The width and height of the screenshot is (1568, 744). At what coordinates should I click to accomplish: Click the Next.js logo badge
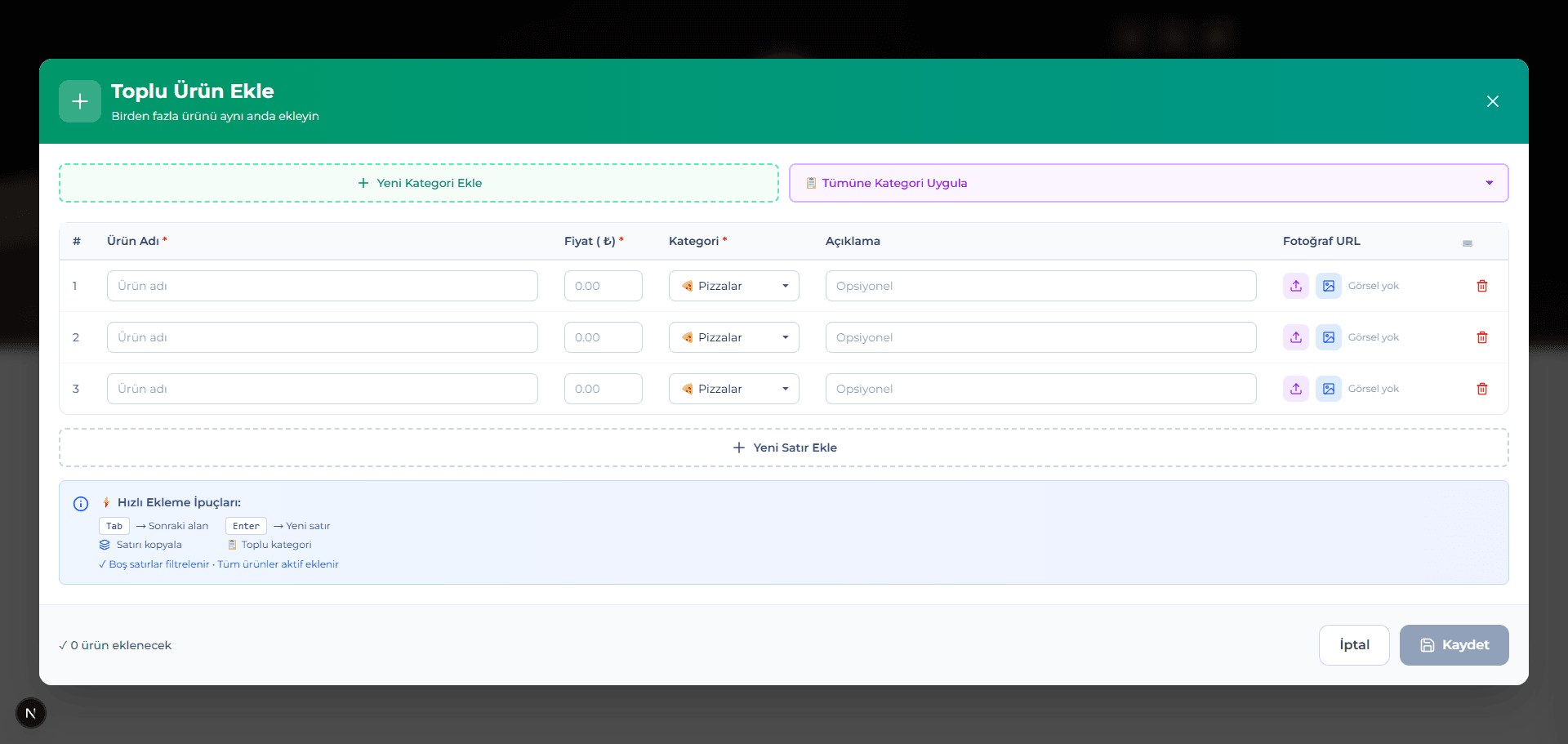(31, 713)
